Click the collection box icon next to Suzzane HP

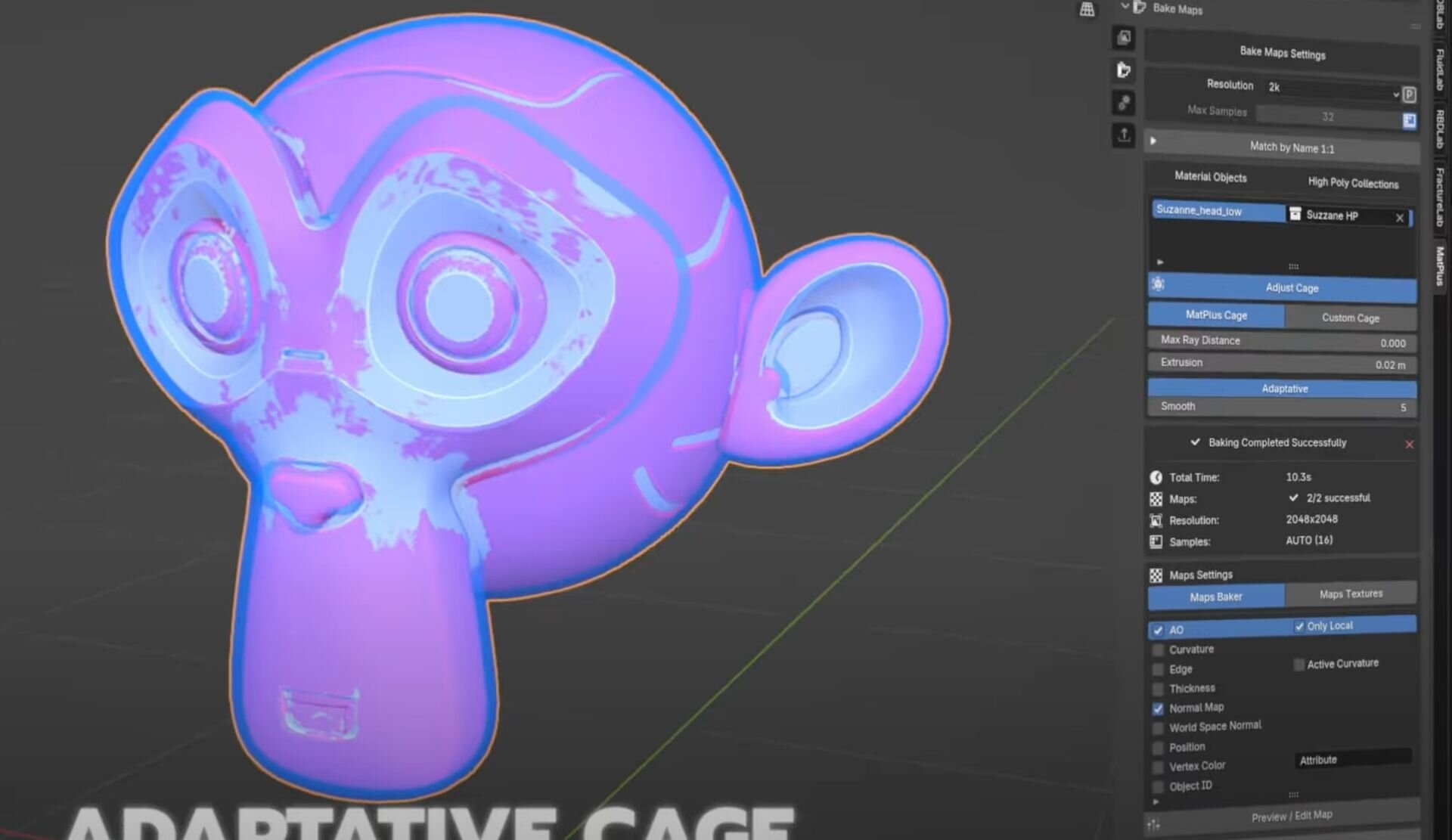click(x=1295, y=214)
